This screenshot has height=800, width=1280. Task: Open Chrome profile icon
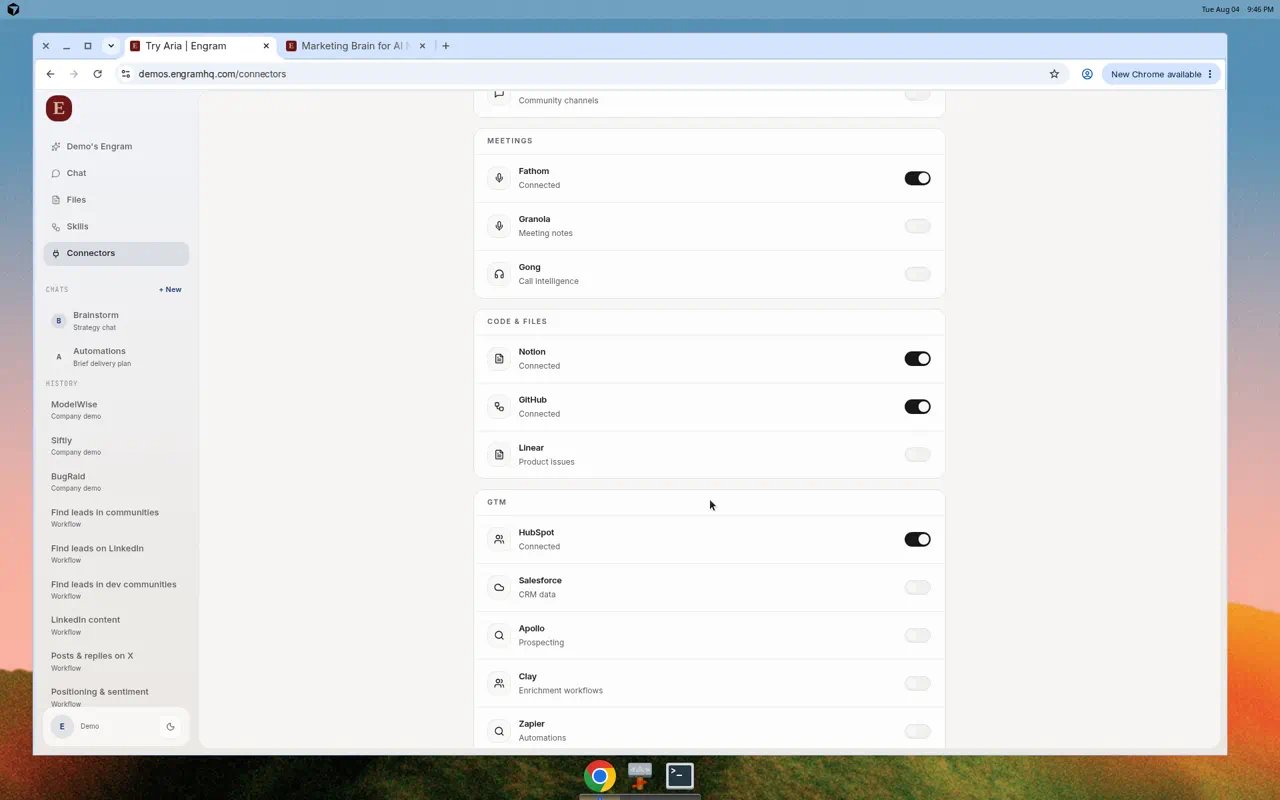click(1087, 74)
